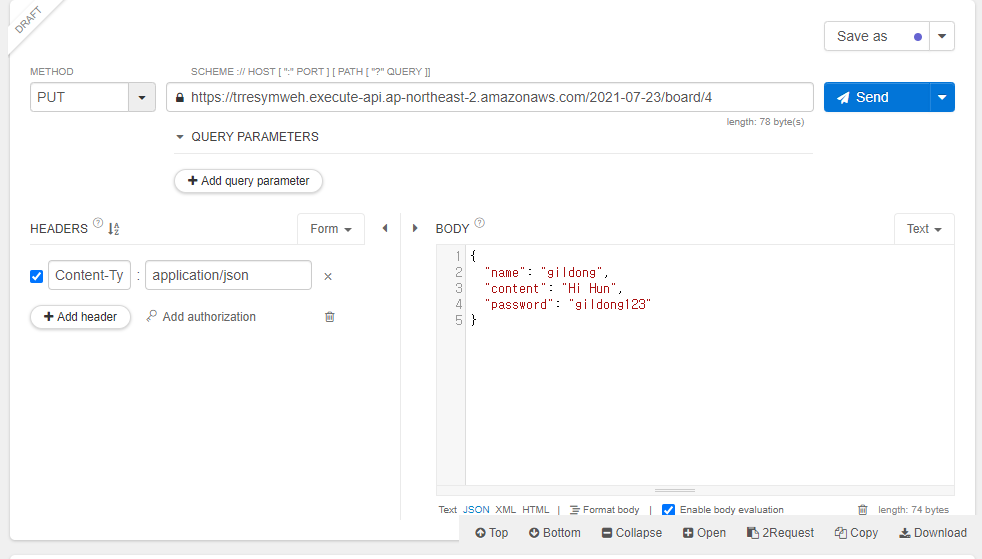Uncheck the Content-Type header checkbox
This screenshot has height=559, width=982.
37,276
